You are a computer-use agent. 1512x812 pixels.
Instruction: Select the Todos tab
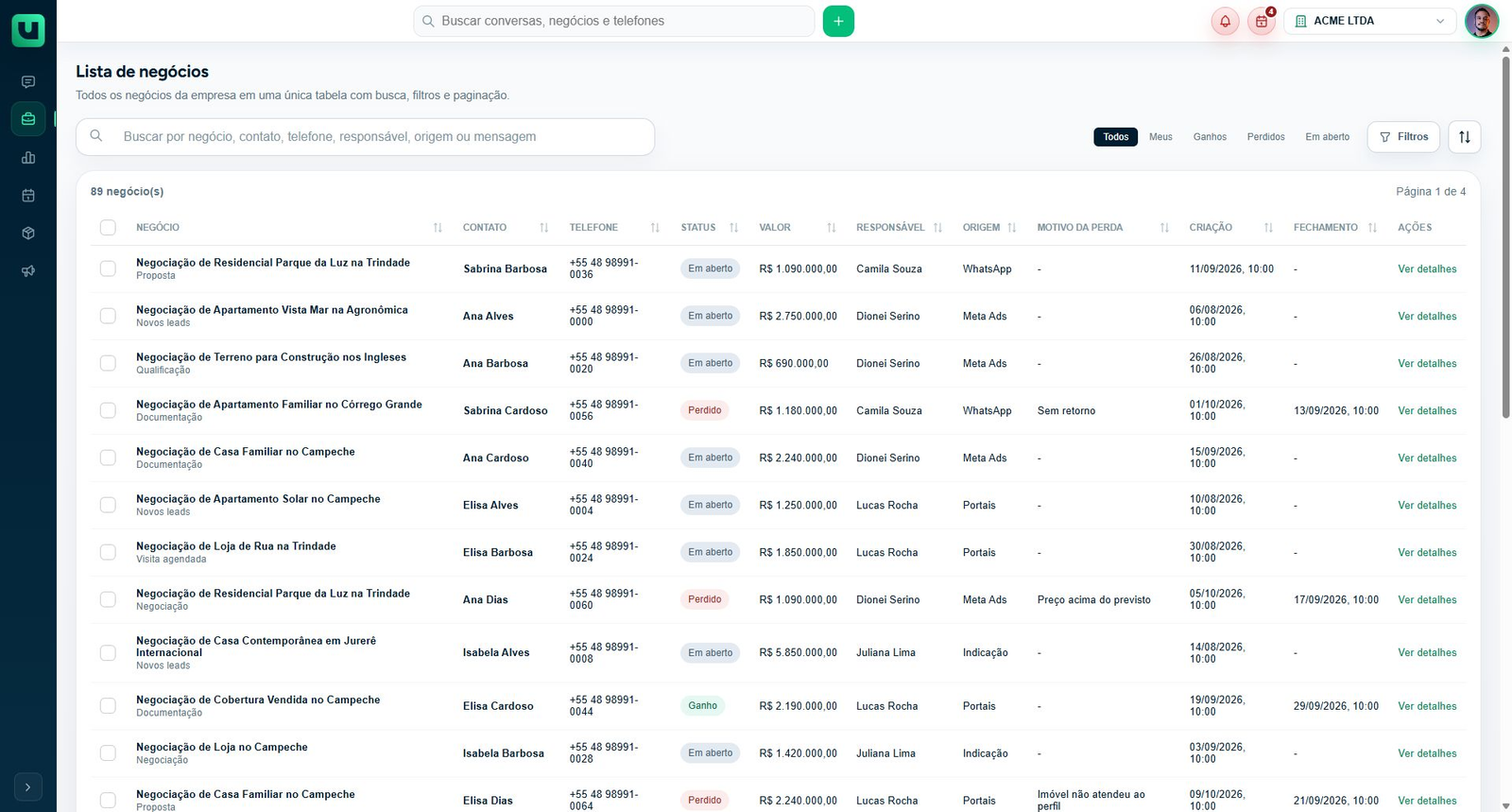(1116, 137)
